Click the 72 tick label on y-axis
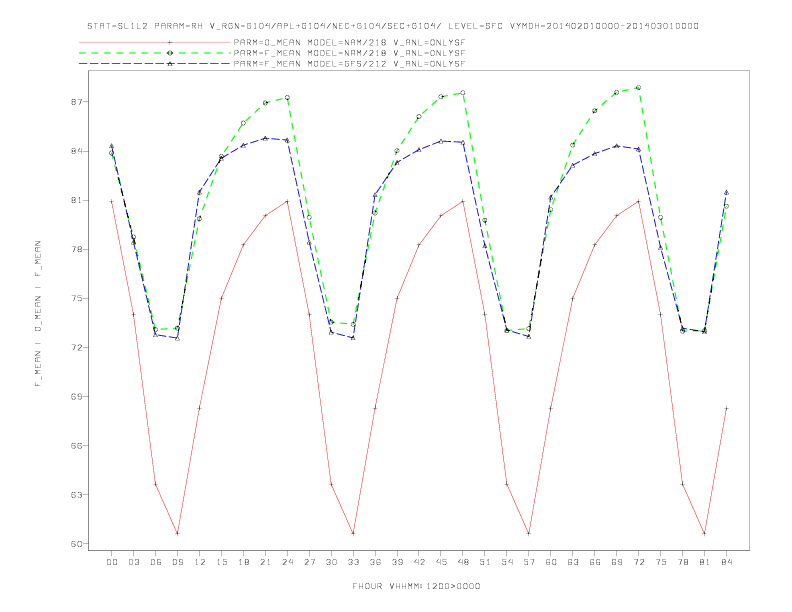Screen dimensions: 792x612 (x=76, y=347)
